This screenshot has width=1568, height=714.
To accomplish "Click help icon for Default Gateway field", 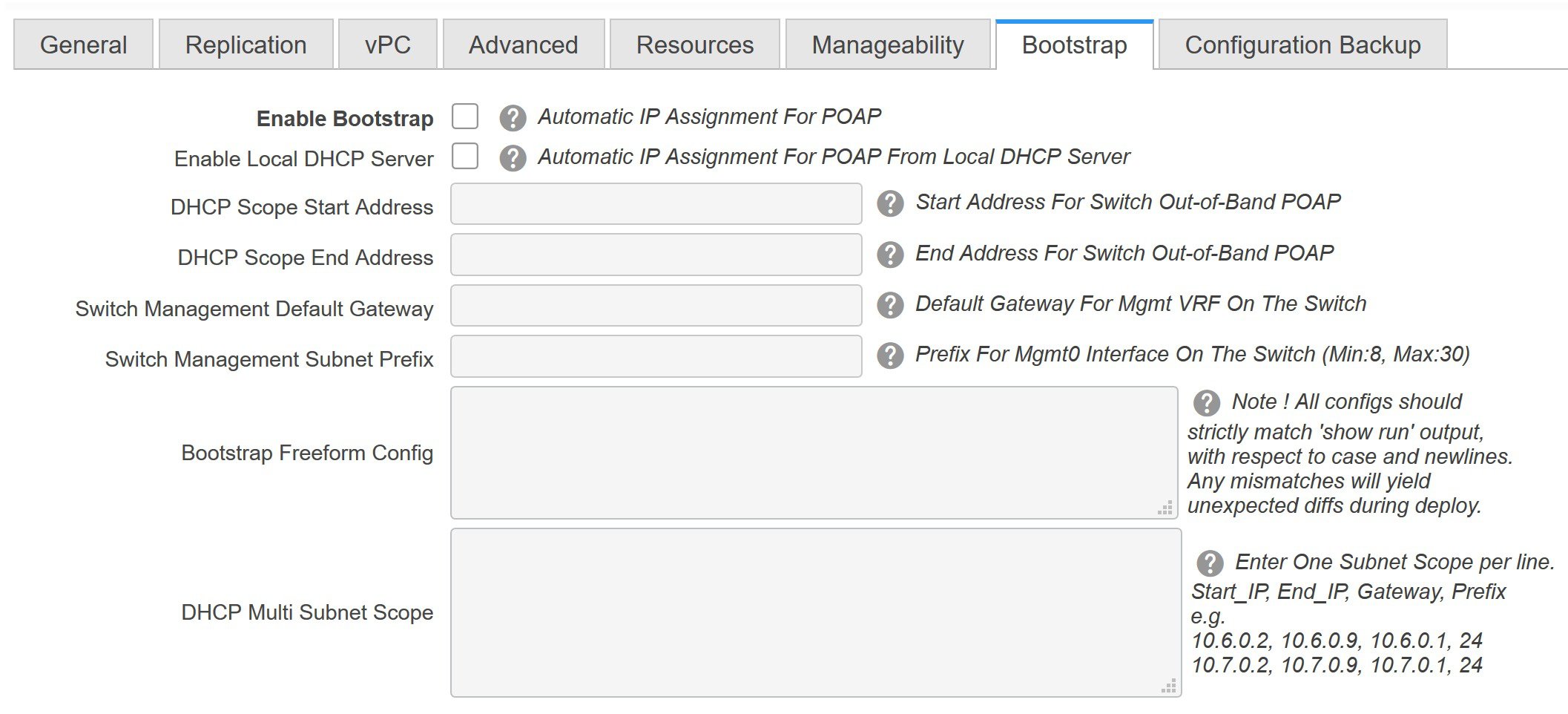I will pos(890,305).
